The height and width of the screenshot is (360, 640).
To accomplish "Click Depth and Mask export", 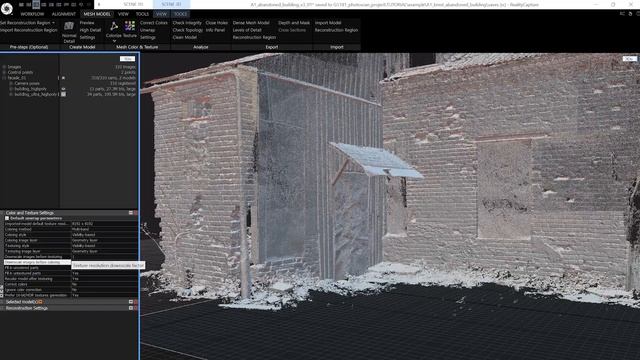I will (294, 23).
